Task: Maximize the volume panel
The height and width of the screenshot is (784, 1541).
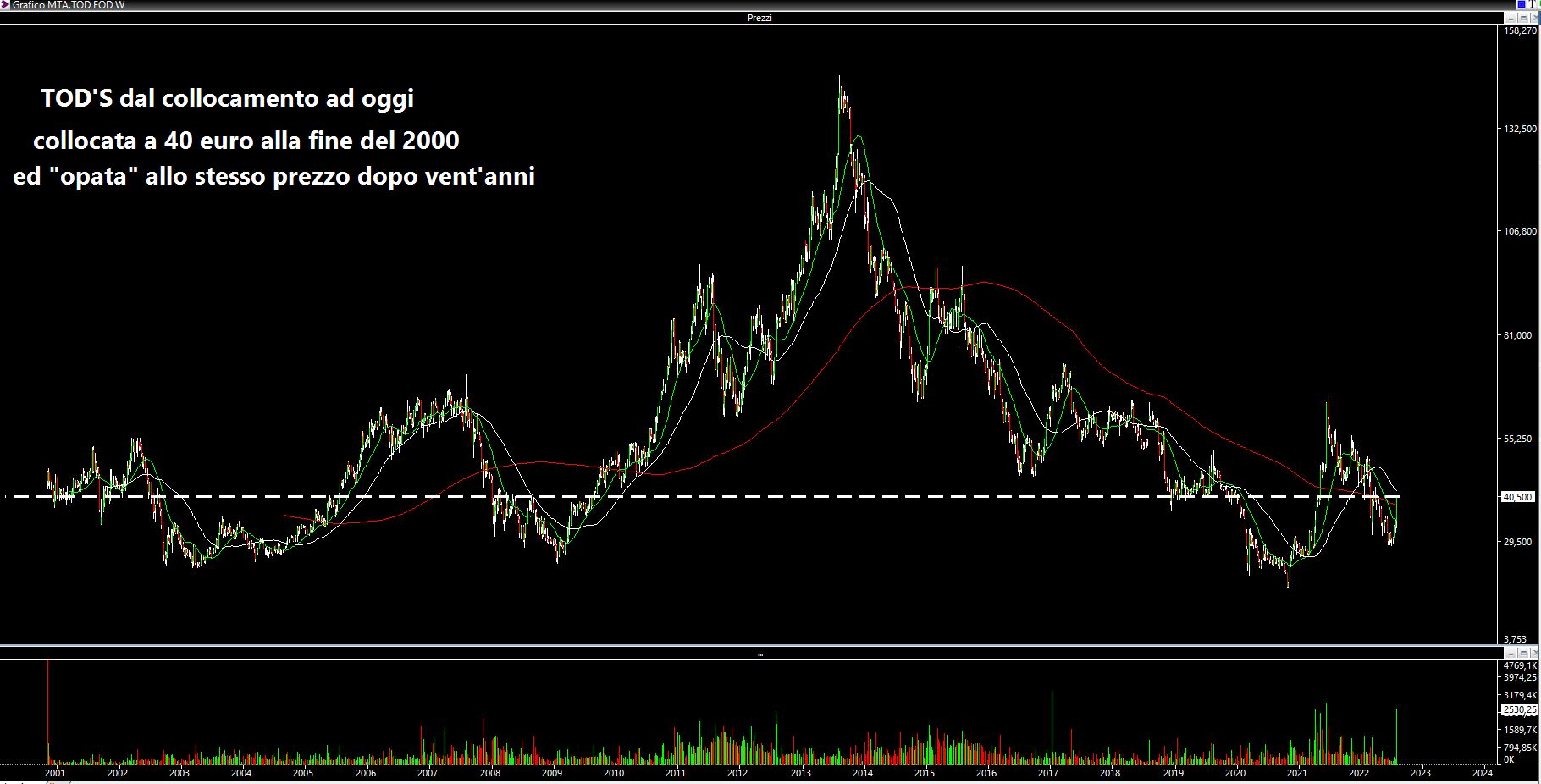Action: 1523,653
